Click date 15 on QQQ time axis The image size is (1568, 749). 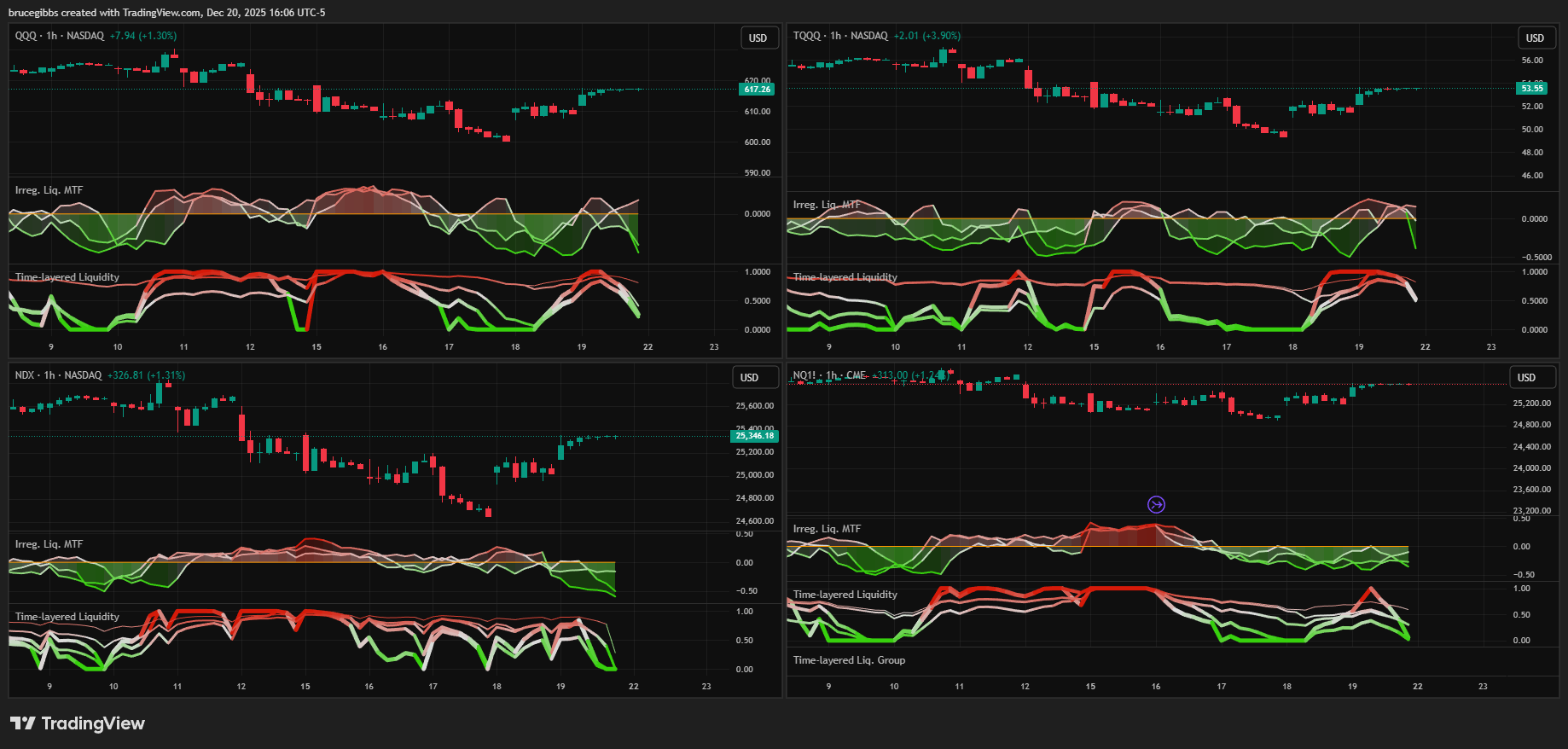317,347
